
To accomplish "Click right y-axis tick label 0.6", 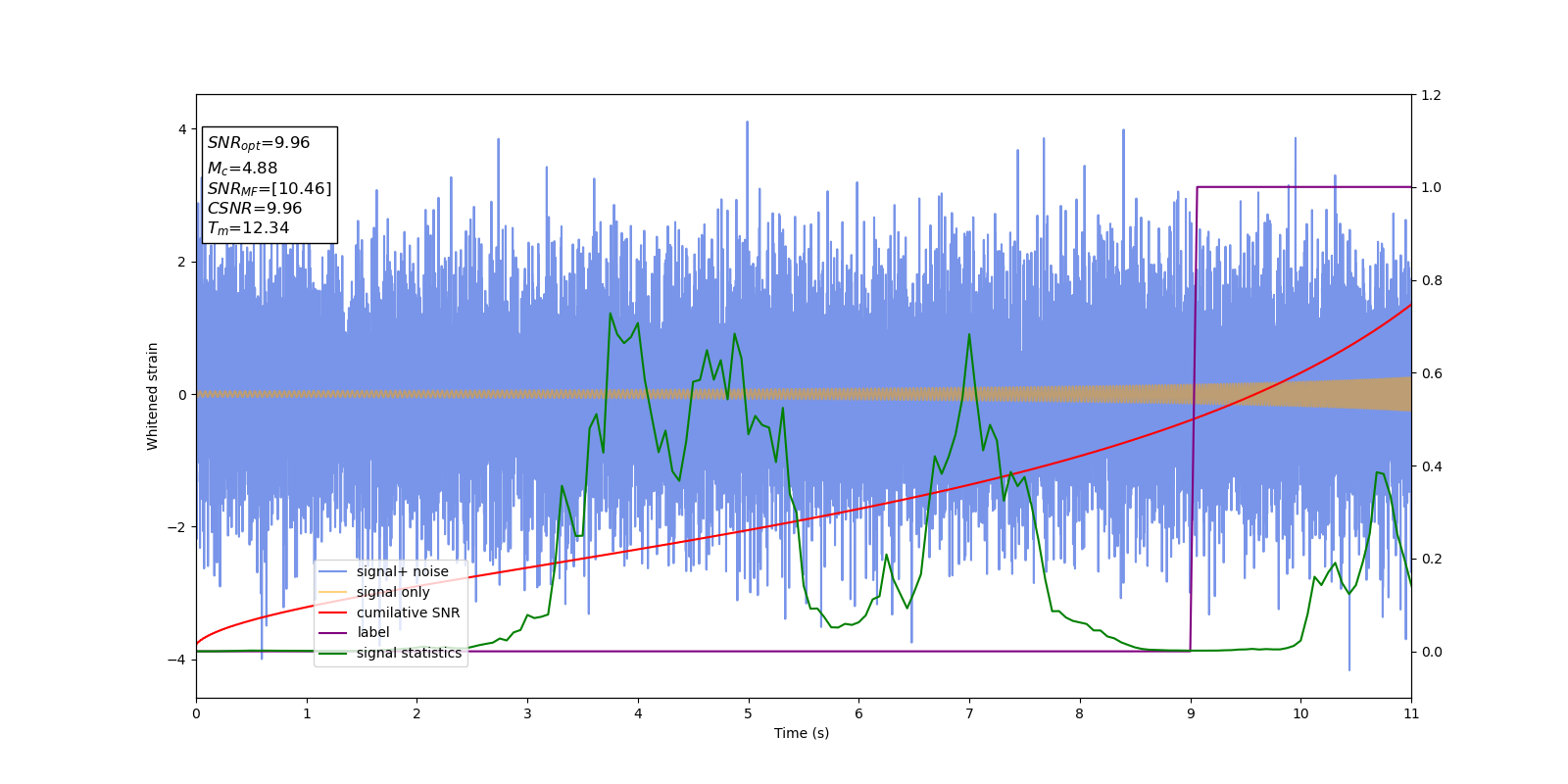I will click(1431, 373).
